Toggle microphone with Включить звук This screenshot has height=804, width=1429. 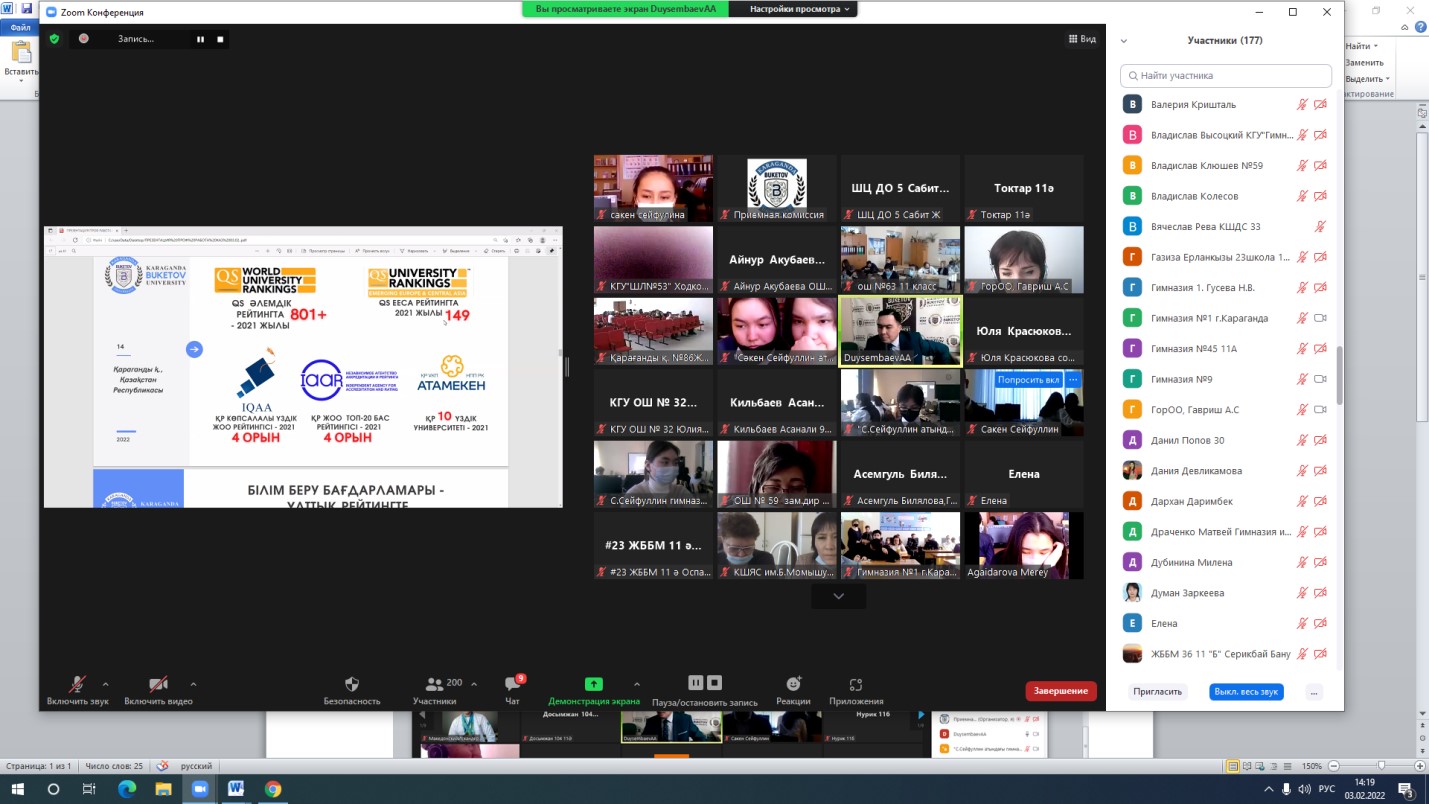click(x=77, y=684)
